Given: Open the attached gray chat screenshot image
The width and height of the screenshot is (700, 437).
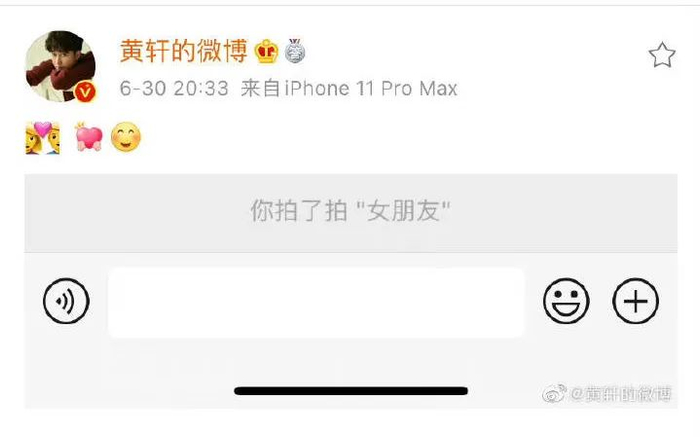Looking at the screenshot, I should (351, 291).
